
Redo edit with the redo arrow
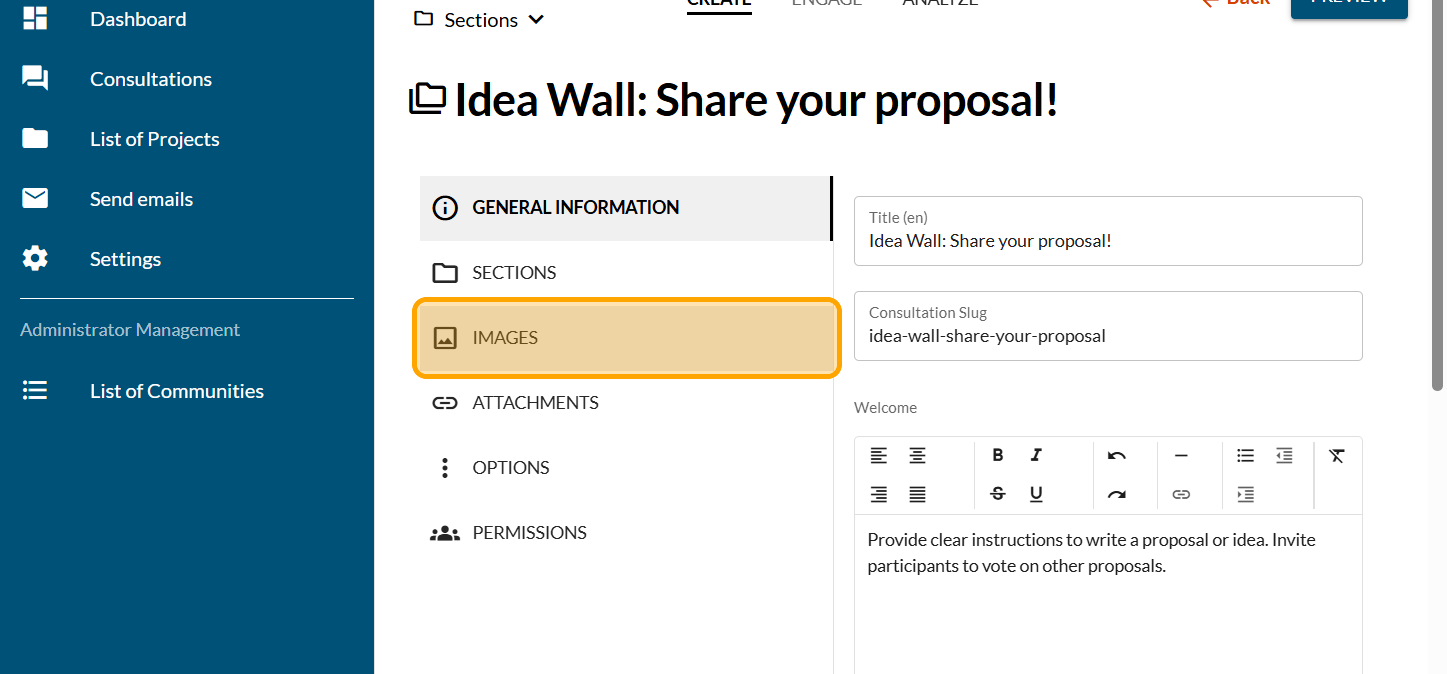pos(1117,494)
